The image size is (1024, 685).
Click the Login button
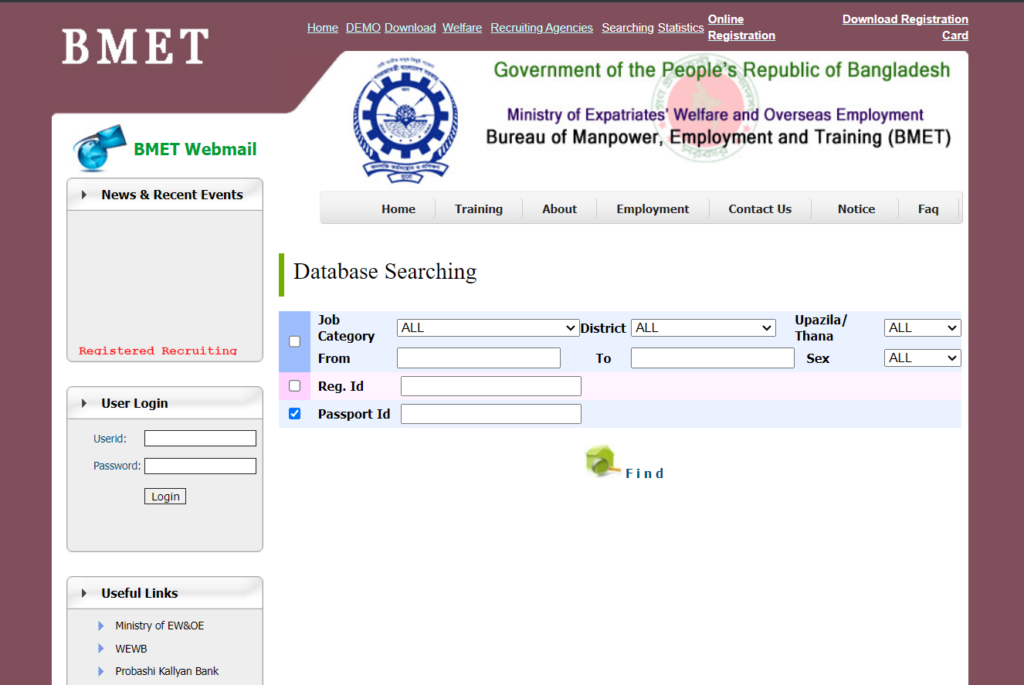pos(165,496)
